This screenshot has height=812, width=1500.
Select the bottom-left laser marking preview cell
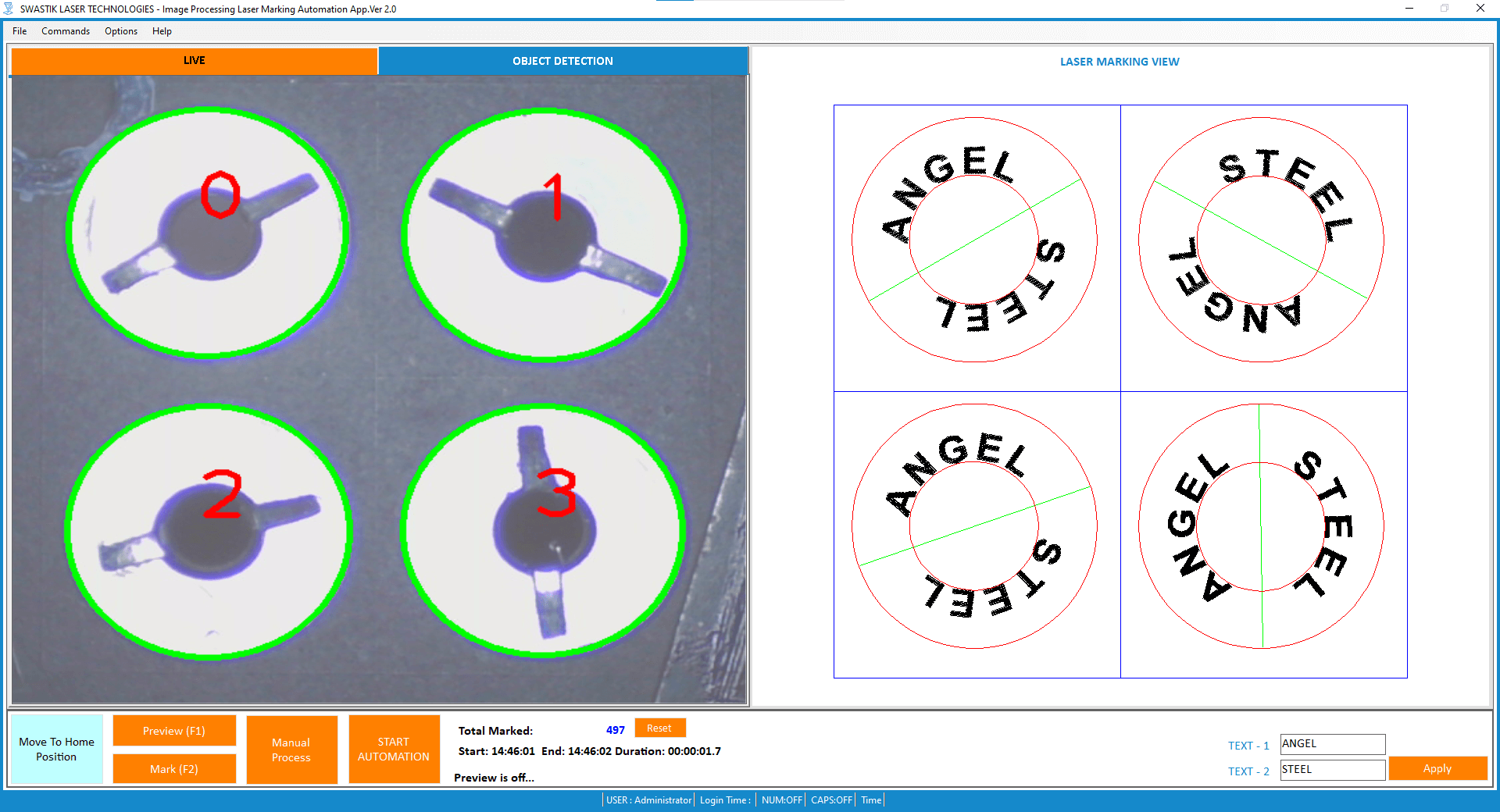coord(977,535)
